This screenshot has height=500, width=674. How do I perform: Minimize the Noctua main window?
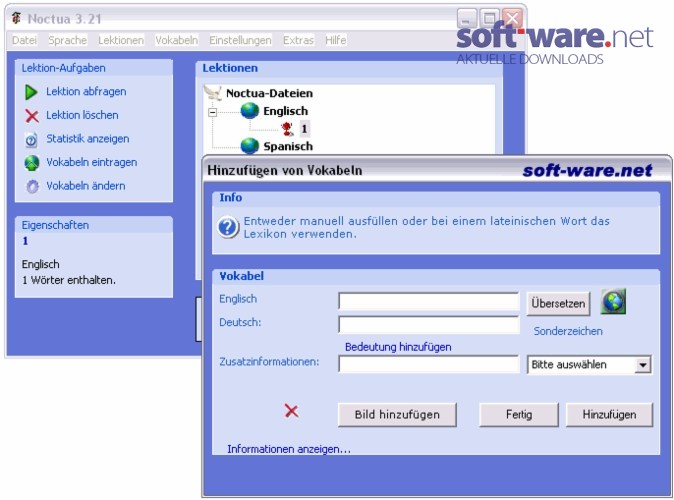466,18
